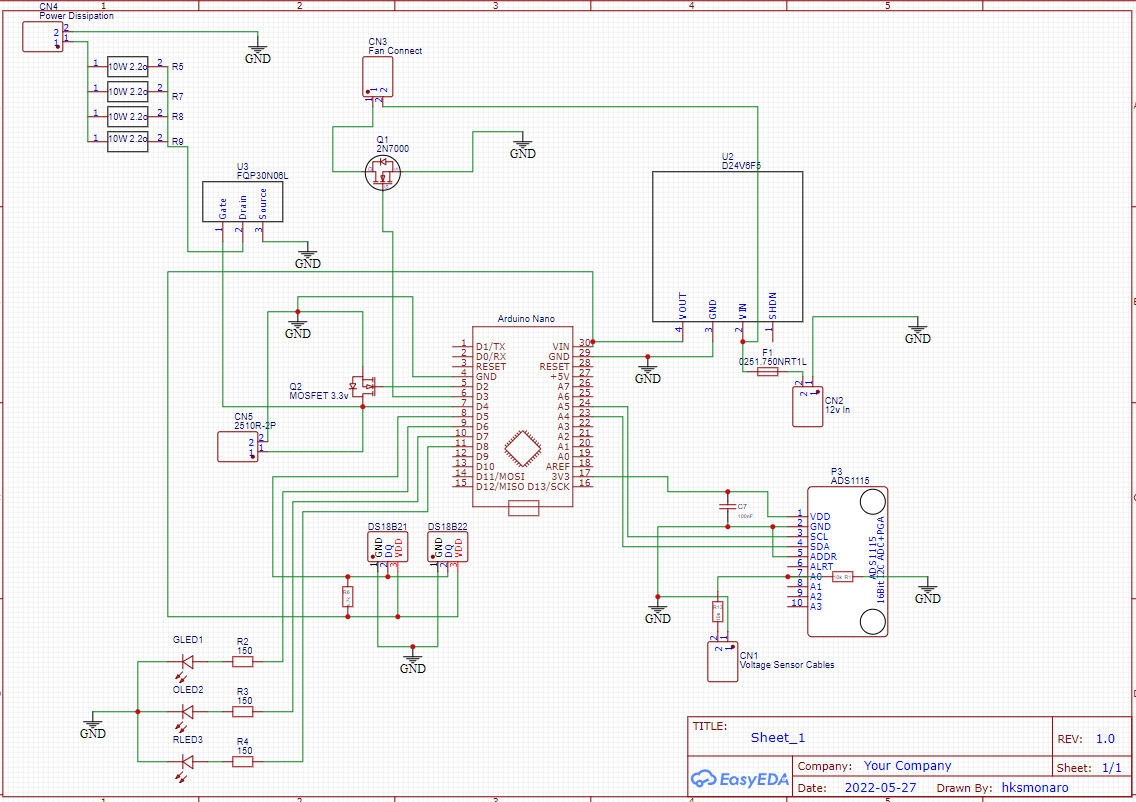Click the DS18B21 temperature sensor
The image size is (1136, 802).
click(385, 546)
